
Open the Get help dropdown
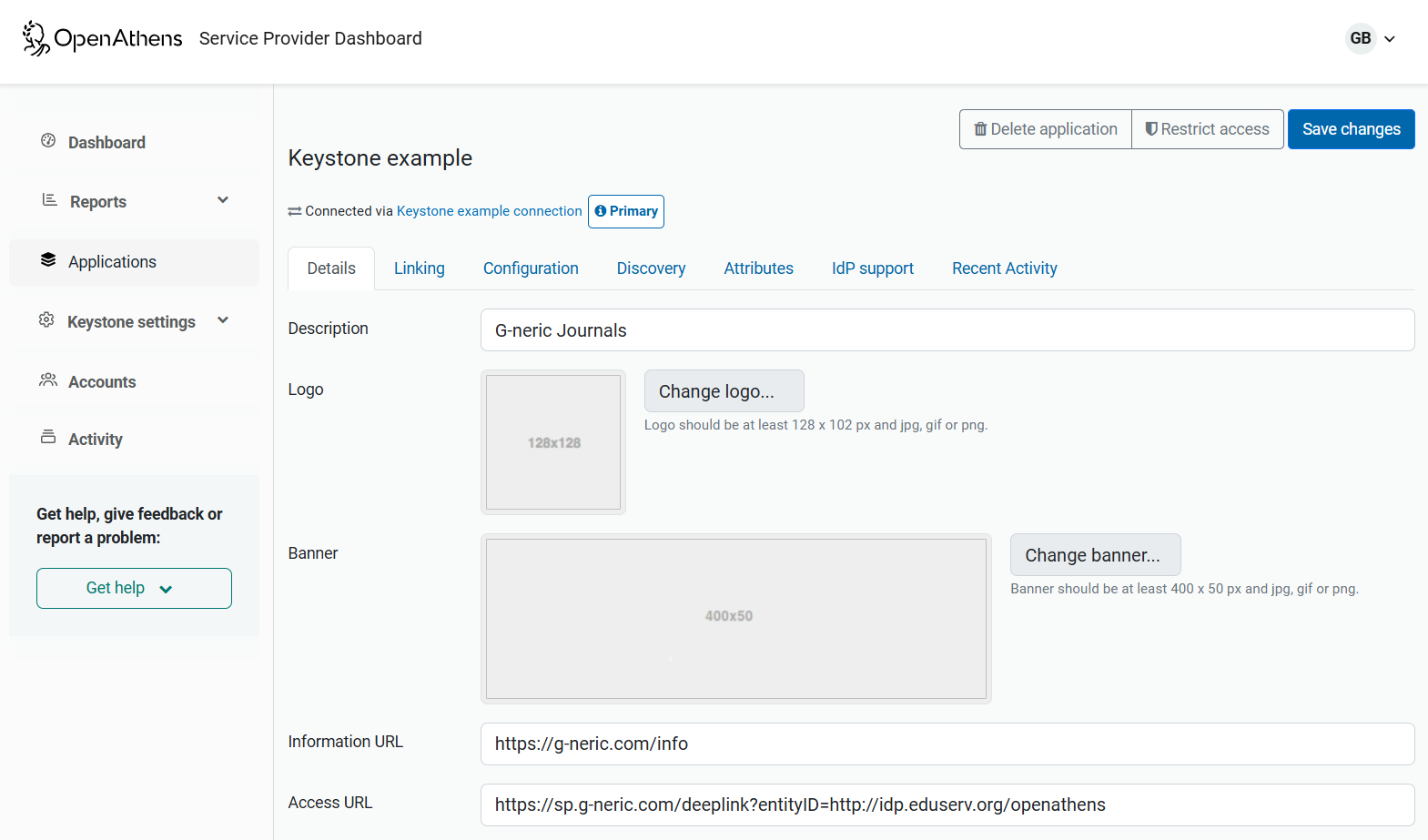coord(134,588)
